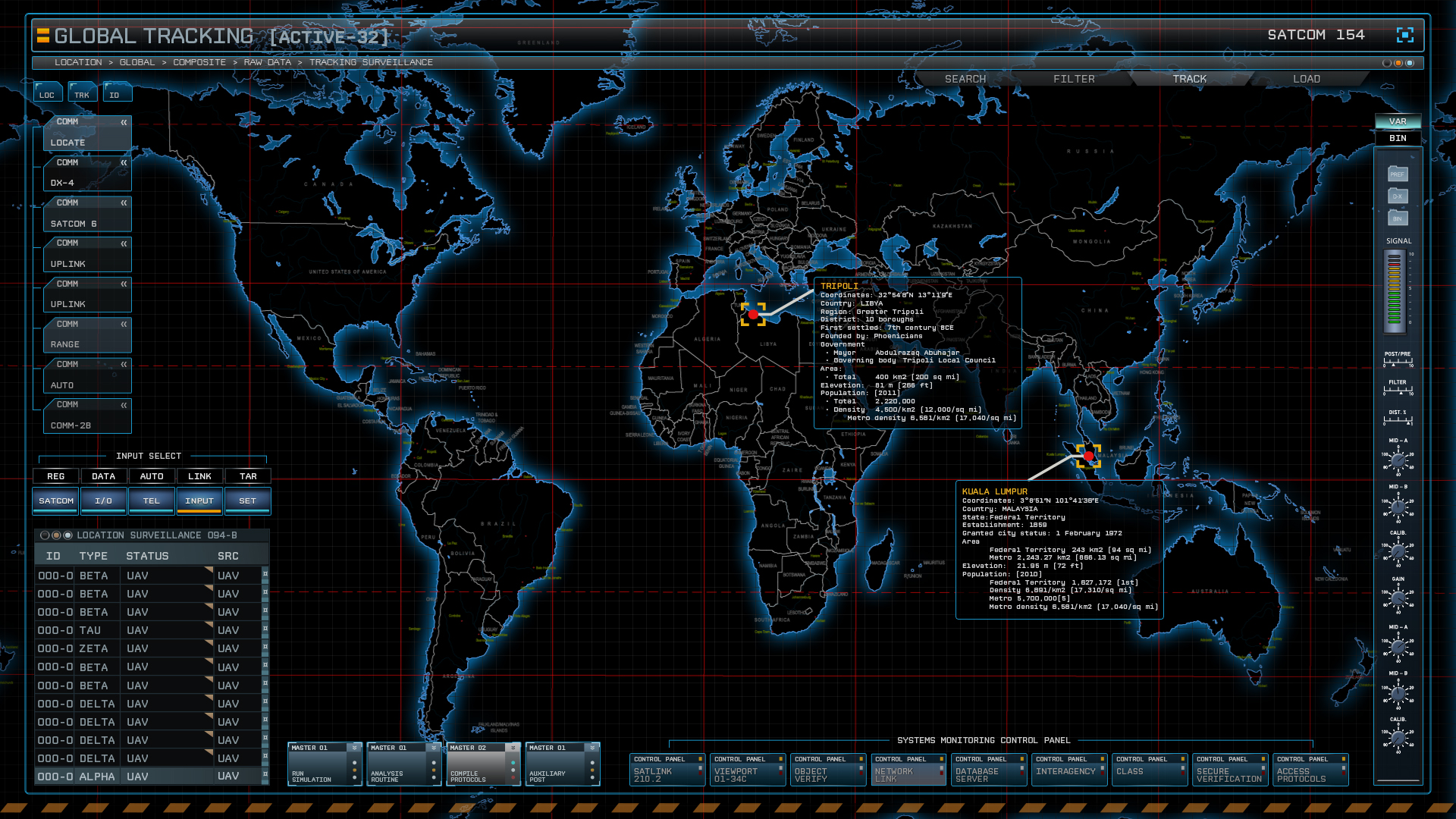Click the VAR button
The image size is (1456, 819).
point(1398,121)
